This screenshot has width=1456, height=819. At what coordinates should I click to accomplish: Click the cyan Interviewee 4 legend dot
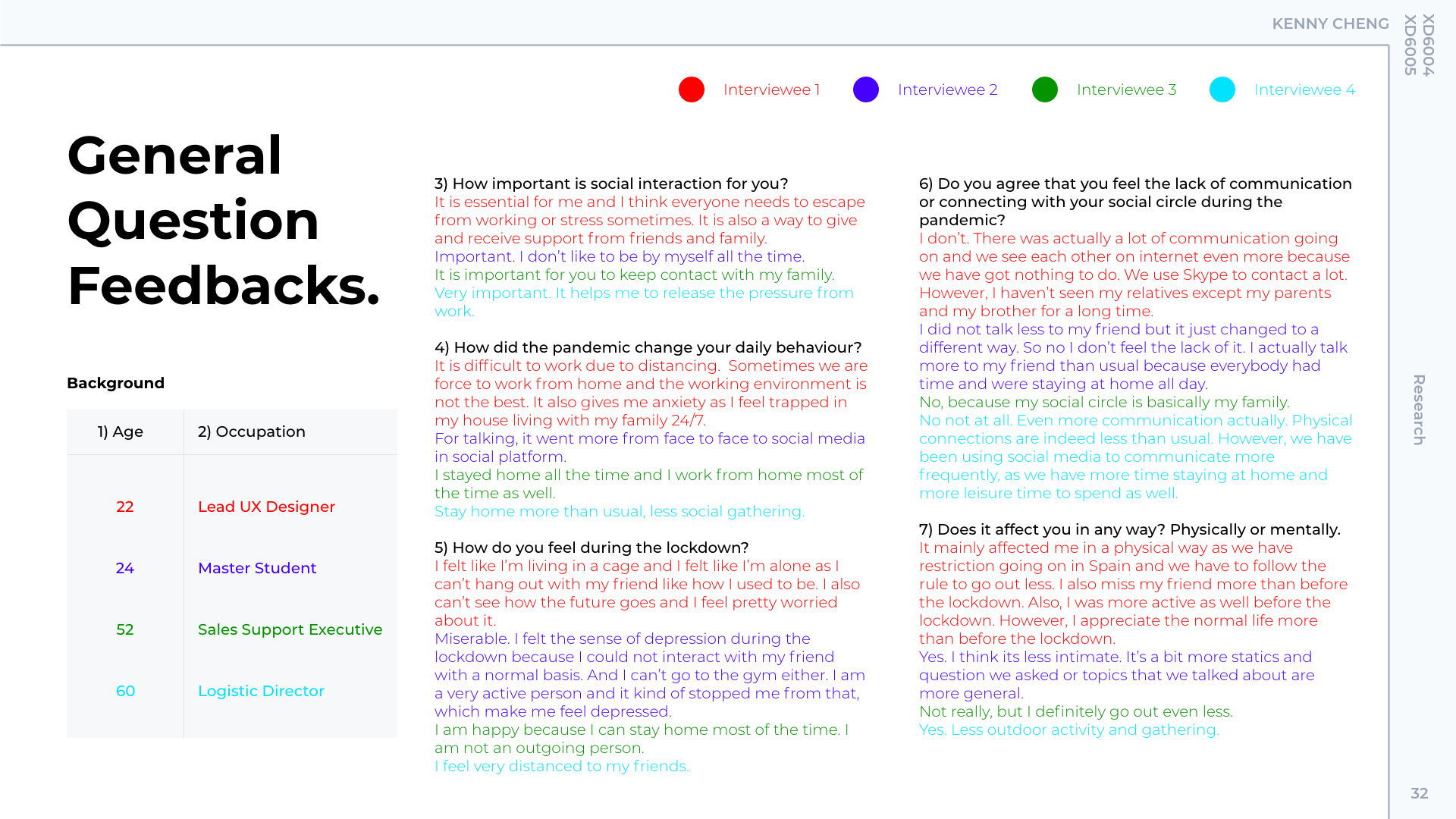(1222, 89)
